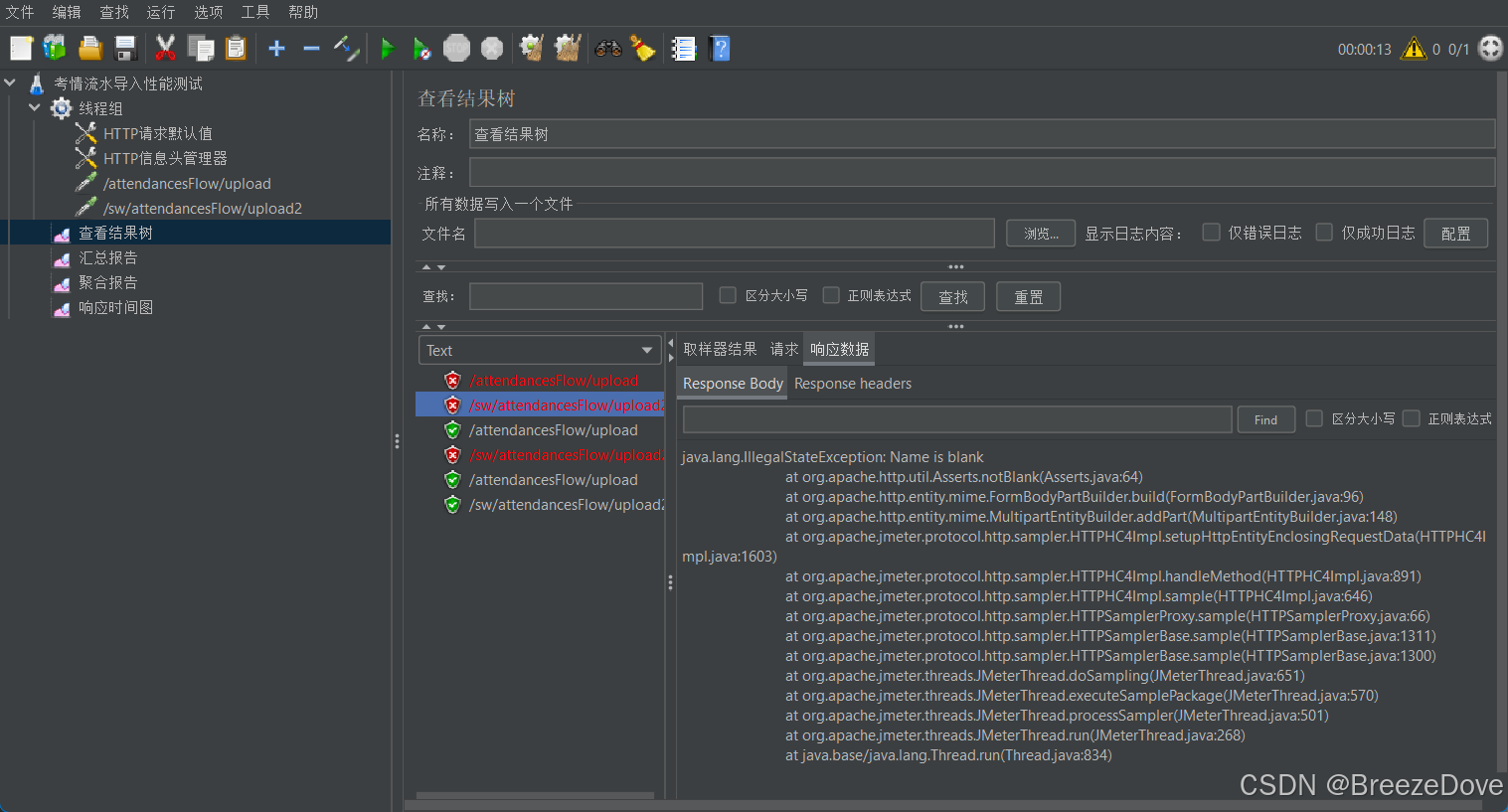Create a new test plan
Viewport: 1508px width, 812px height.
click(x=21, y=48)
